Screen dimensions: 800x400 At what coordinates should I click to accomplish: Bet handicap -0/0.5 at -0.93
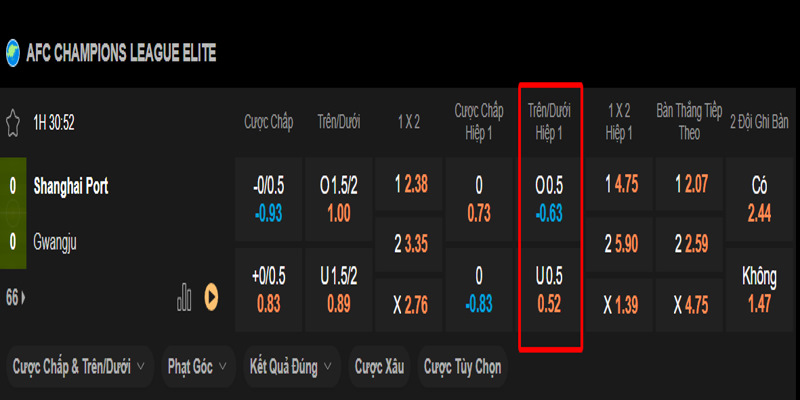269,199
